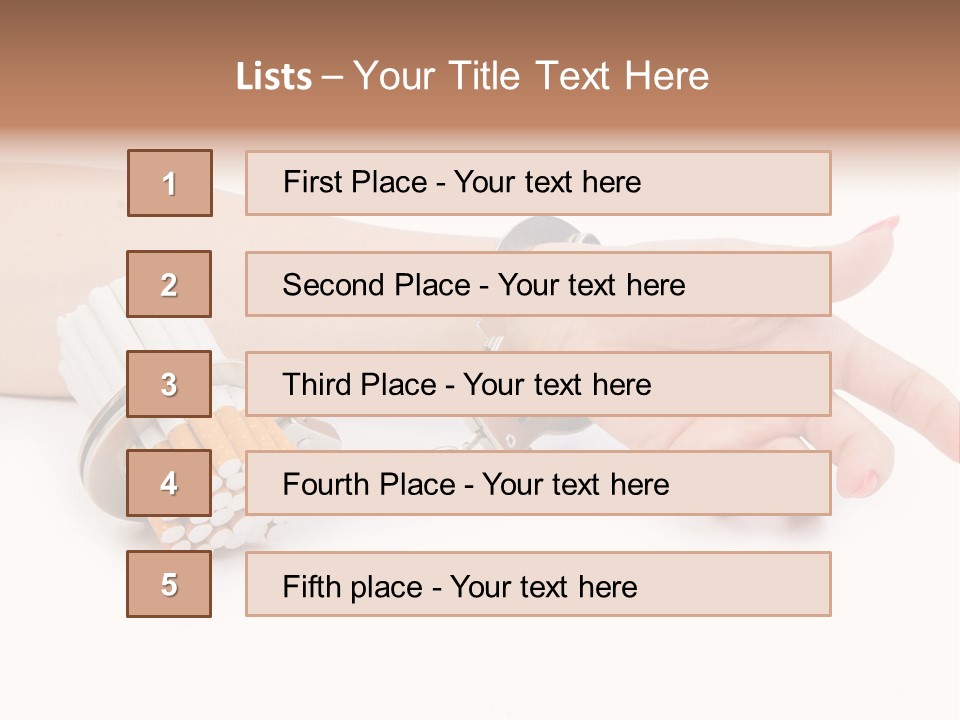Screen dimensions: 960x720
Task: Click the "First Place - Your text here" bar
Action: point(538,183)
